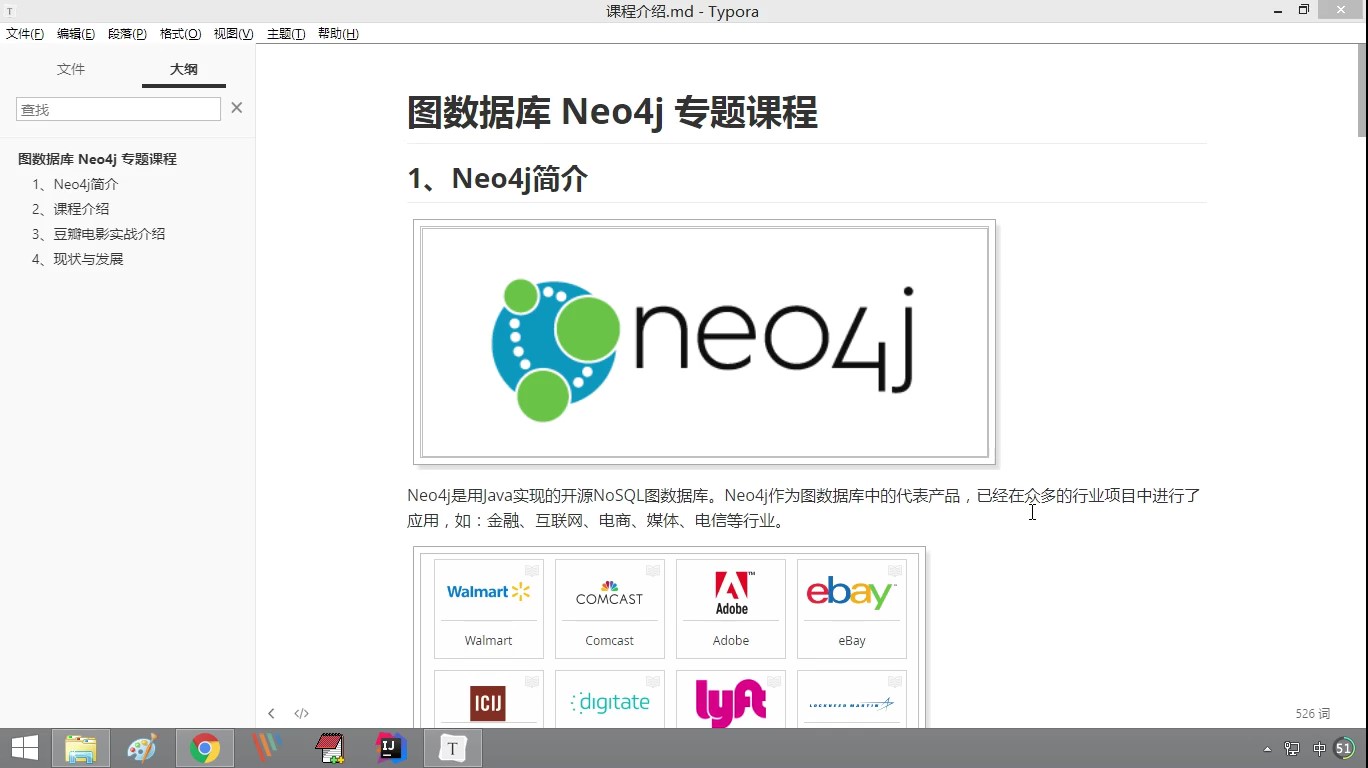
Task: Click the Lyft logo card
Action: pyautogui.click(x=731, y=699)
